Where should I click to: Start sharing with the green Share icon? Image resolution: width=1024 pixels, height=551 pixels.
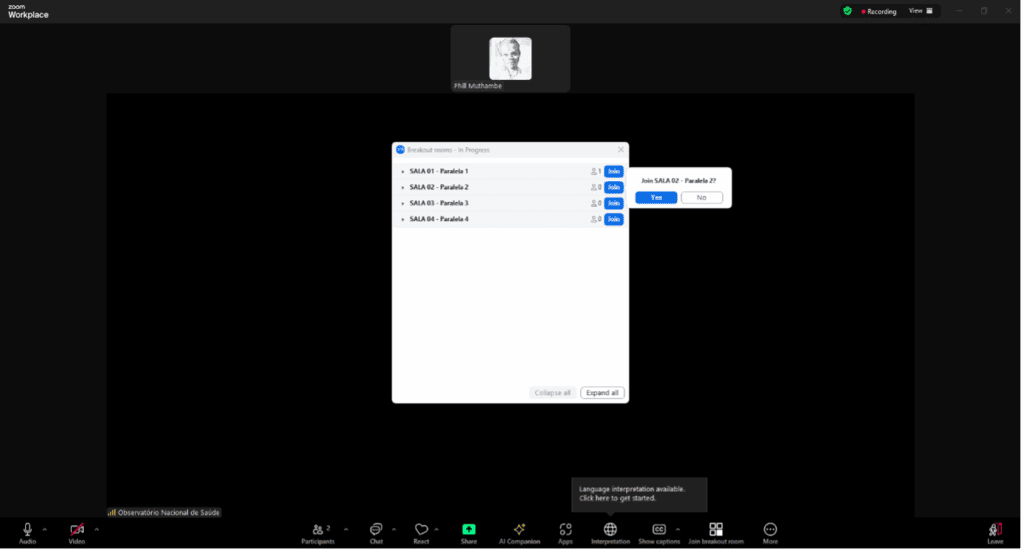pyautogui.click(x=469, y=529)
